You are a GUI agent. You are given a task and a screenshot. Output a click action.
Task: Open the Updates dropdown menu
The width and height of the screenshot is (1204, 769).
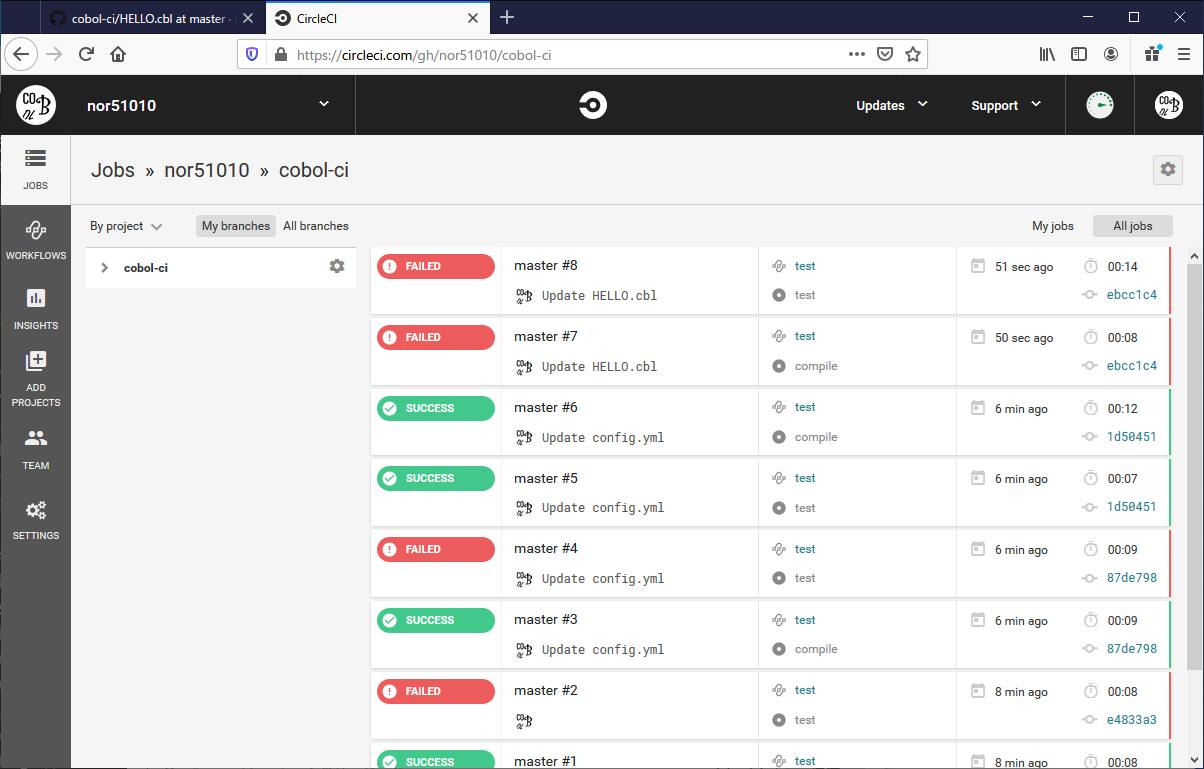[892, 105]
